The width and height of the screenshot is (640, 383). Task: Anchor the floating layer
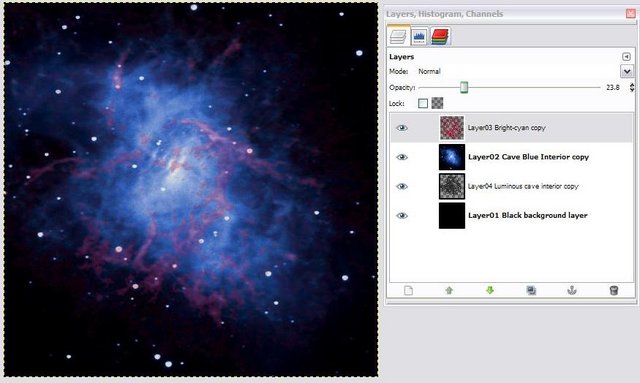tap(572, 290)
